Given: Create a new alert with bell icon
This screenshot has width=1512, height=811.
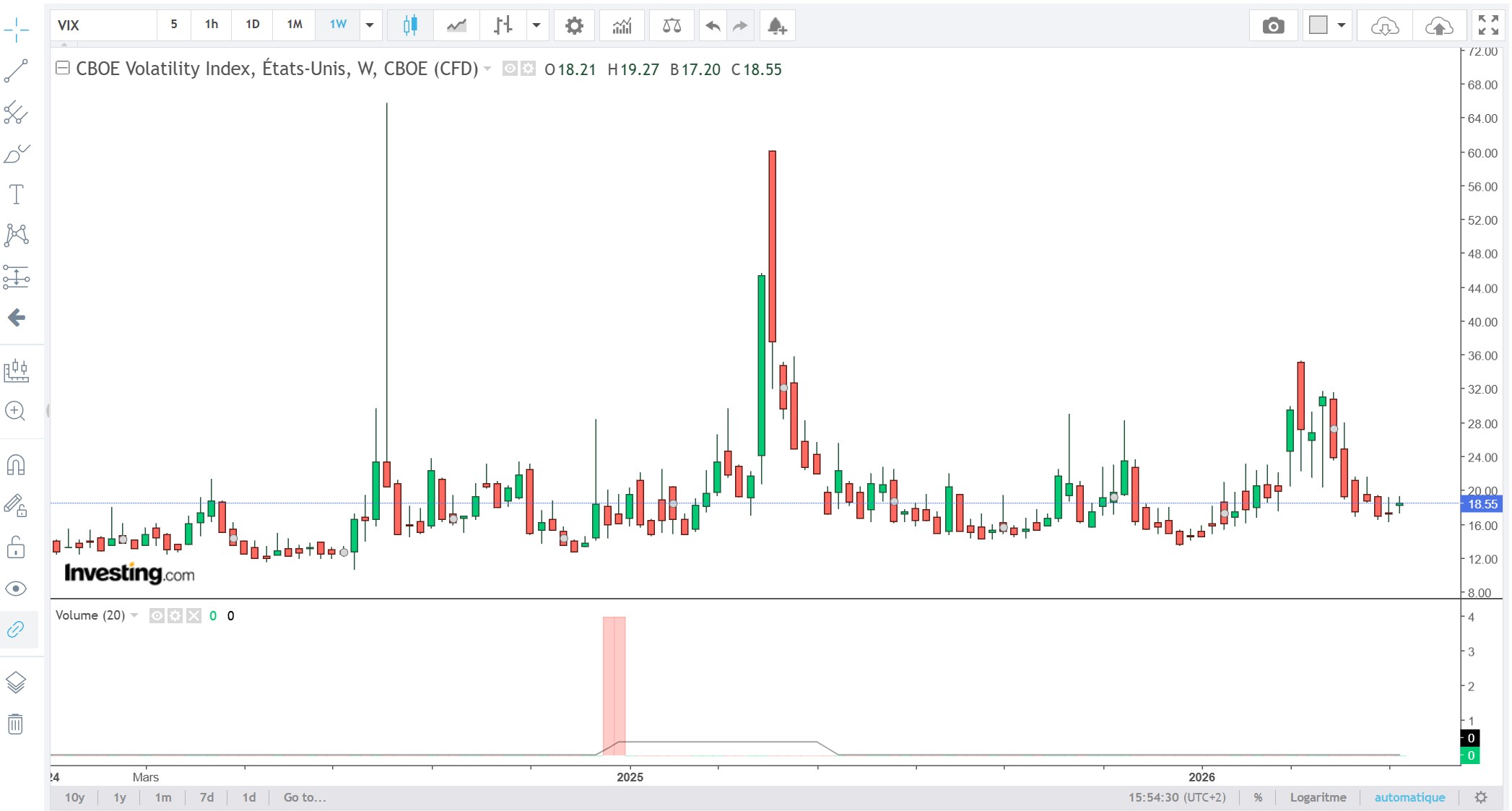Looking at the screenshot, I should click(777, 26).
